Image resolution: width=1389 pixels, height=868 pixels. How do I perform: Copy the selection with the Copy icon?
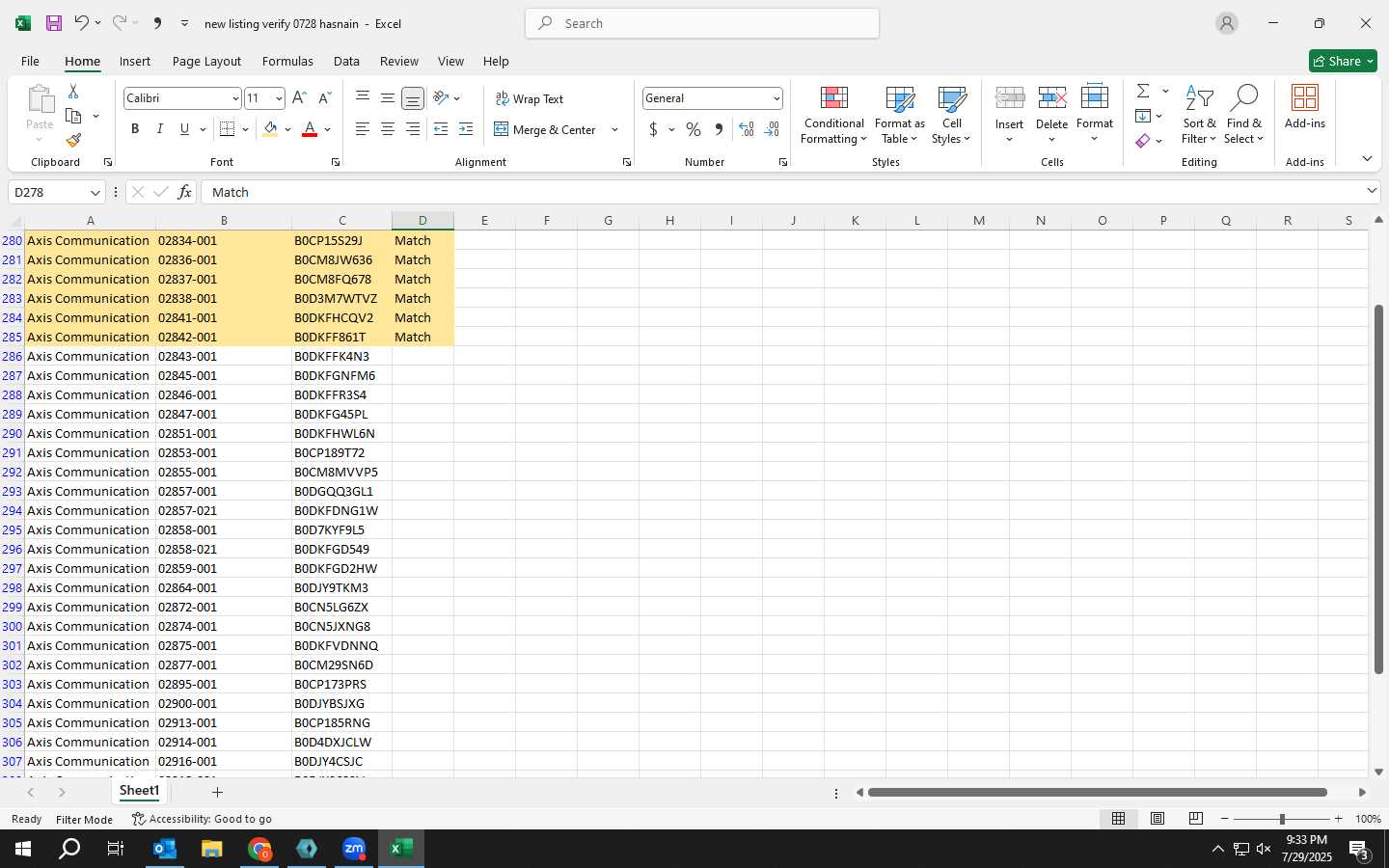click(x=73, y=116)
